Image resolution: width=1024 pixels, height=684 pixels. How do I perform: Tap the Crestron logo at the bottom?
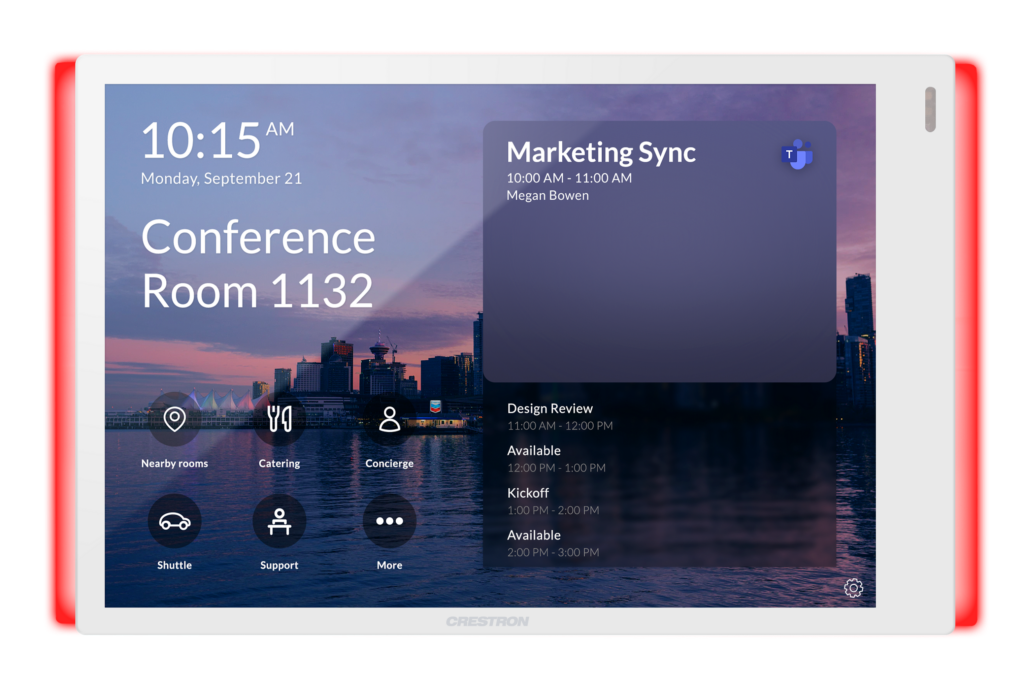tap(486, 621)
